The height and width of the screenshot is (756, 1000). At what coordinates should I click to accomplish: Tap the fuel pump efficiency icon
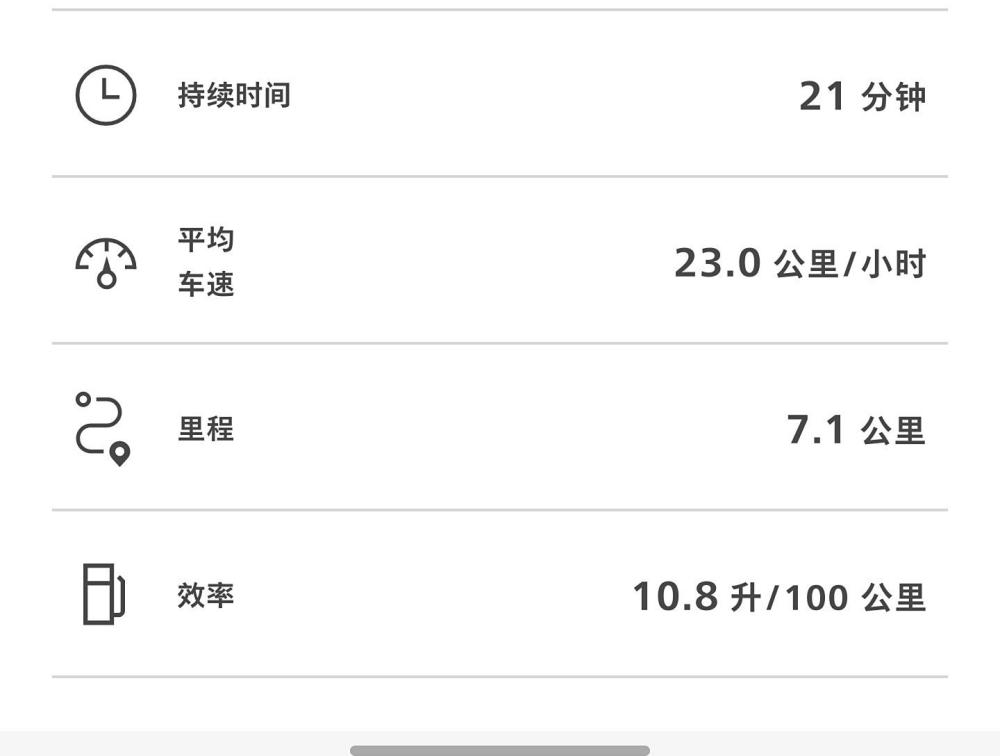coord(104,595)
